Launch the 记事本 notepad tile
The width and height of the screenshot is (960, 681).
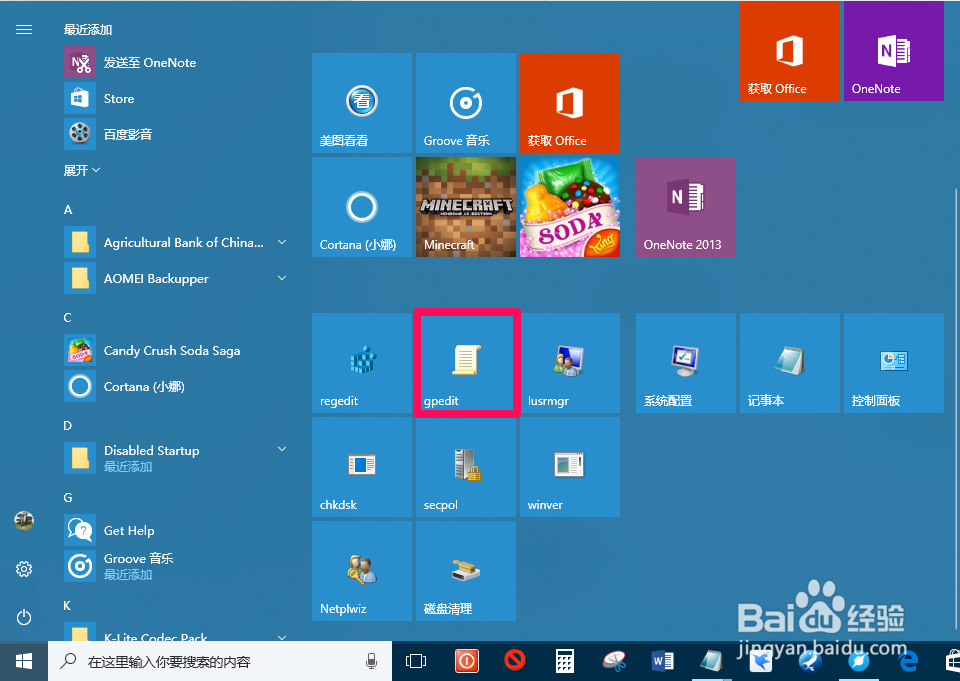(x=790, y=363)
